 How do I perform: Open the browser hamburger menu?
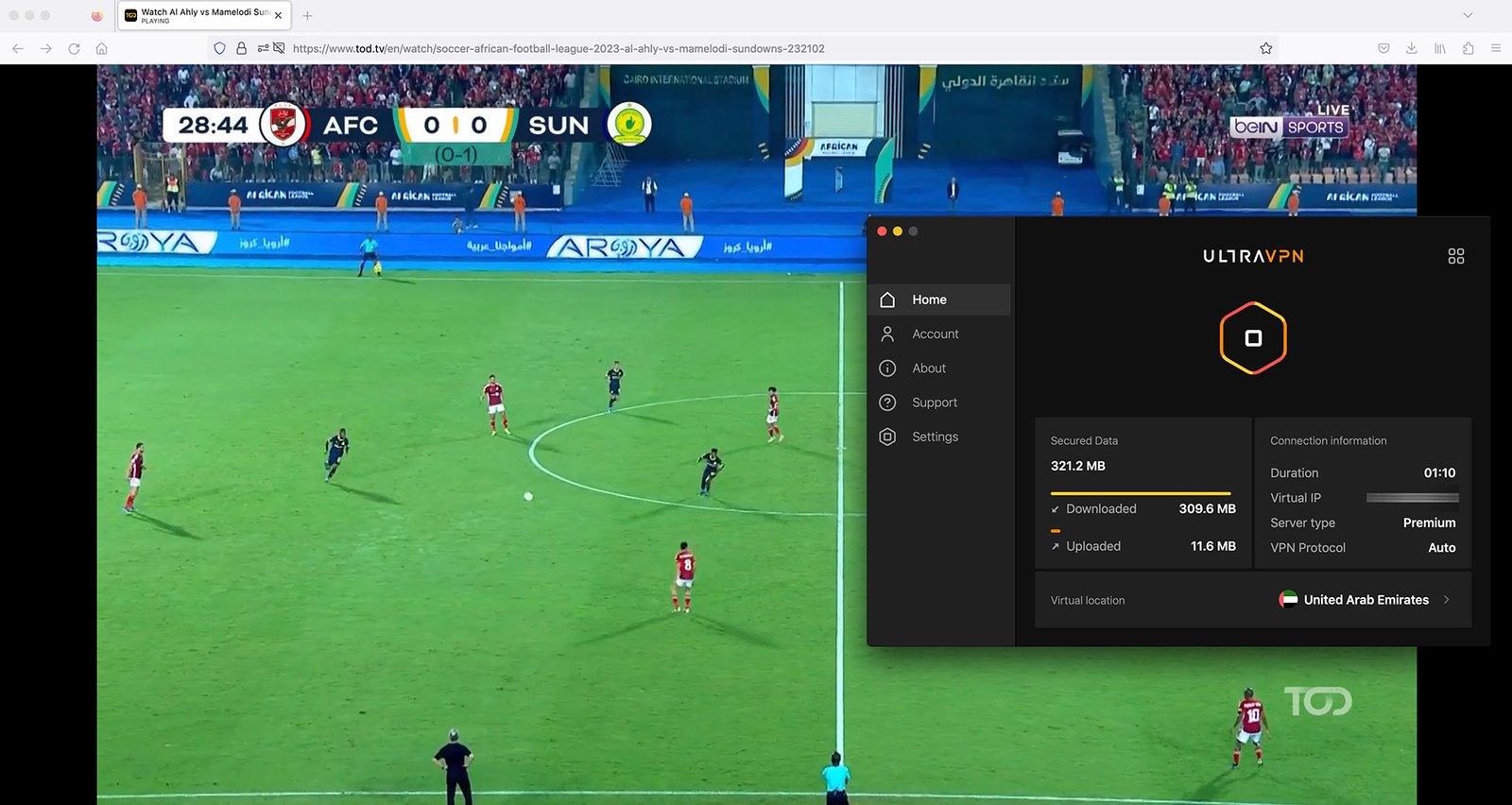point(1496,48)
